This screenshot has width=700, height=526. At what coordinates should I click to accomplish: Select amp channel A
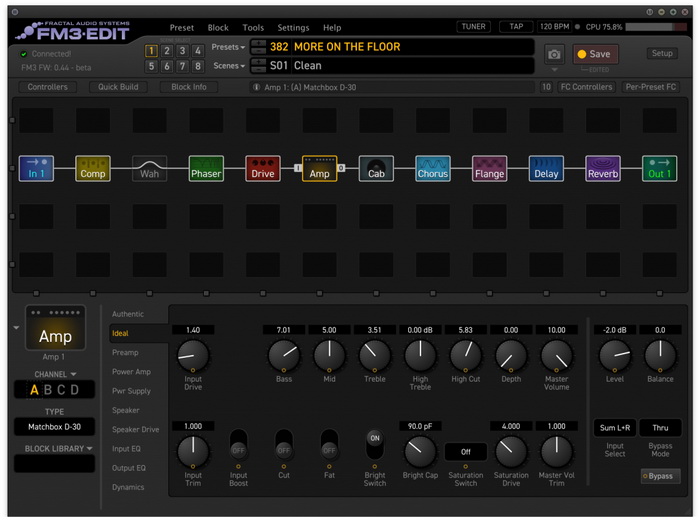pos(34,390)
